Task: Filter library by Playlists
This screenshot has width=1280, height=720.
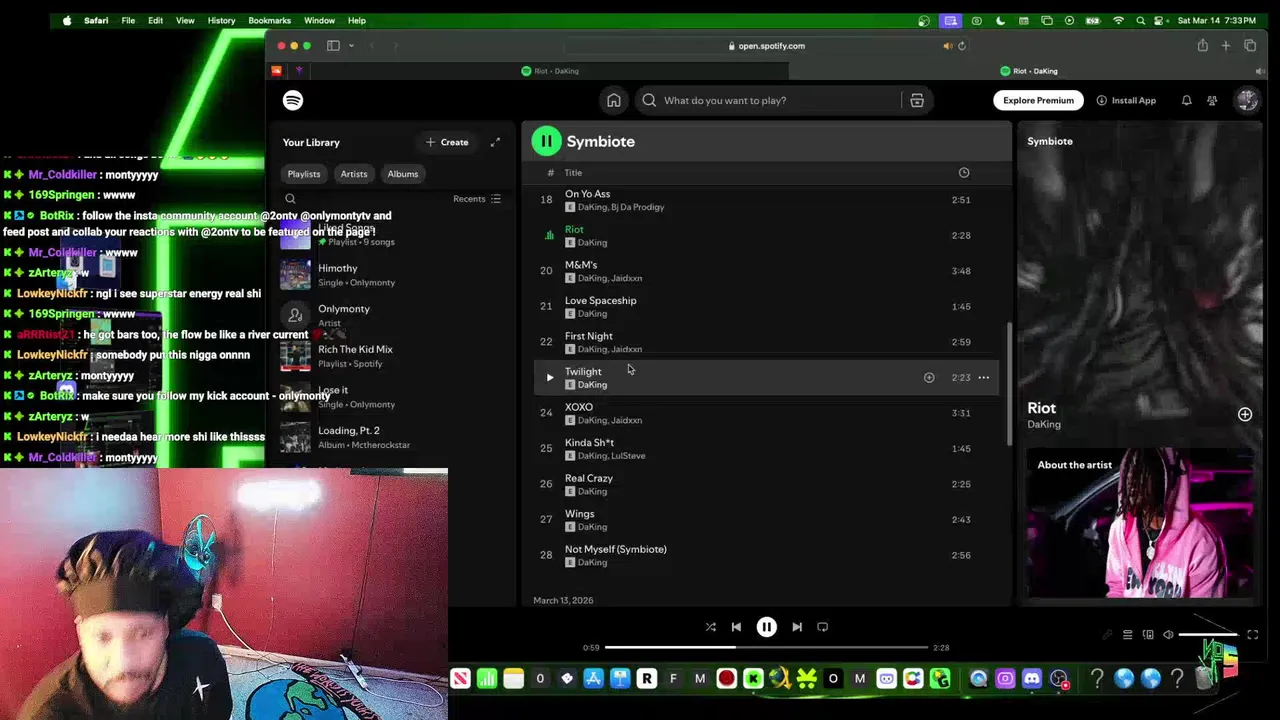Action: [304, 174]
